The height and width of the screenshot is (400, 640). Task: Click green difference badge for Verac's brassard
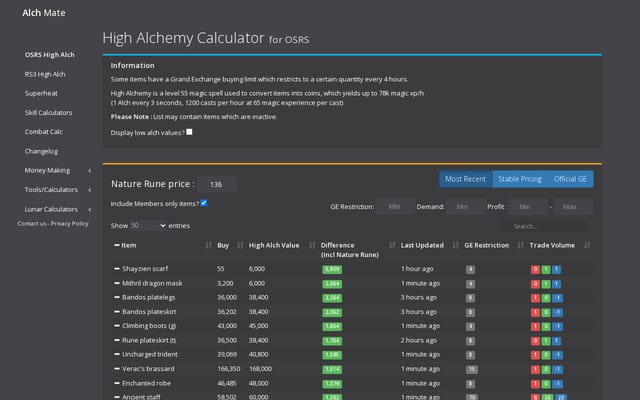(x=332, y=369)
